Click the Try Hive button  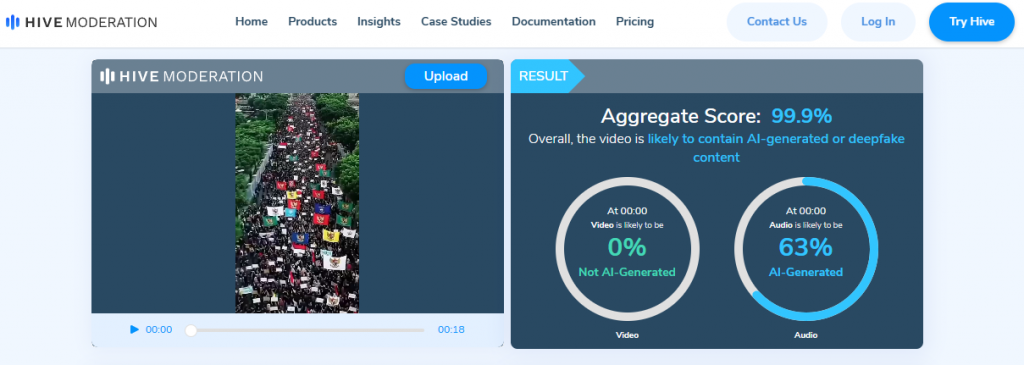972,22
